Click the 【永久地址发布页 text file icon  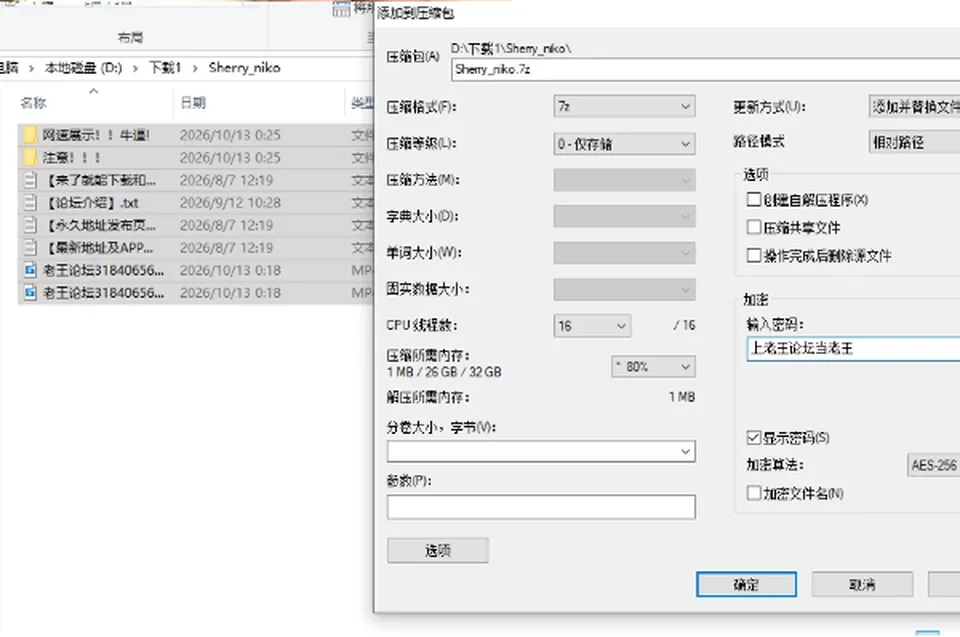30,225
